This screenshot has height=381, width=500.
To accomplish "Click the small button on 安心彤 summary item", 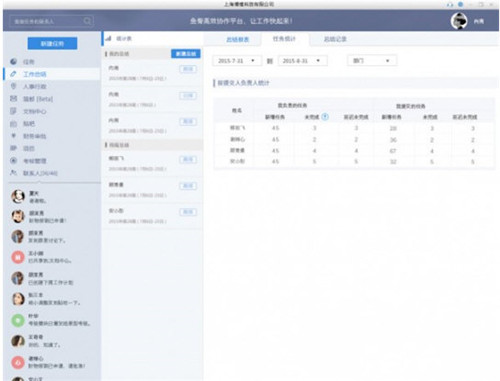I will coord(188,212).
